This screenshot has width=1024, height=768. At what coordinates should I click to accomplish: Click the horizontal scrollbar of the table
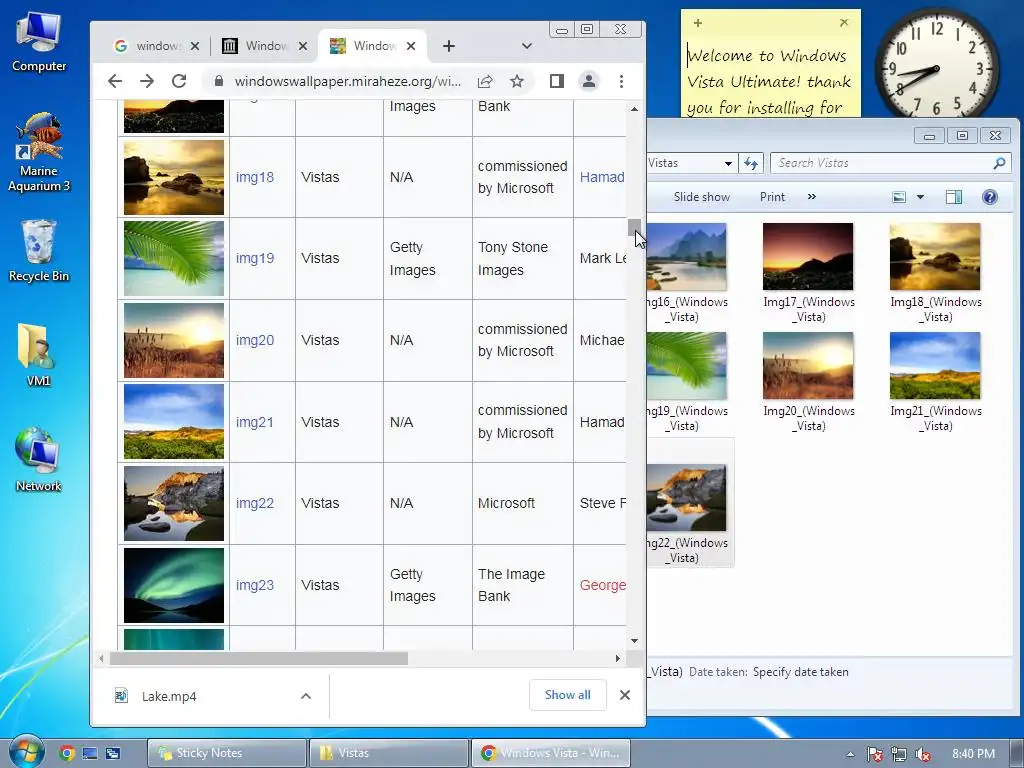point(259,658)
